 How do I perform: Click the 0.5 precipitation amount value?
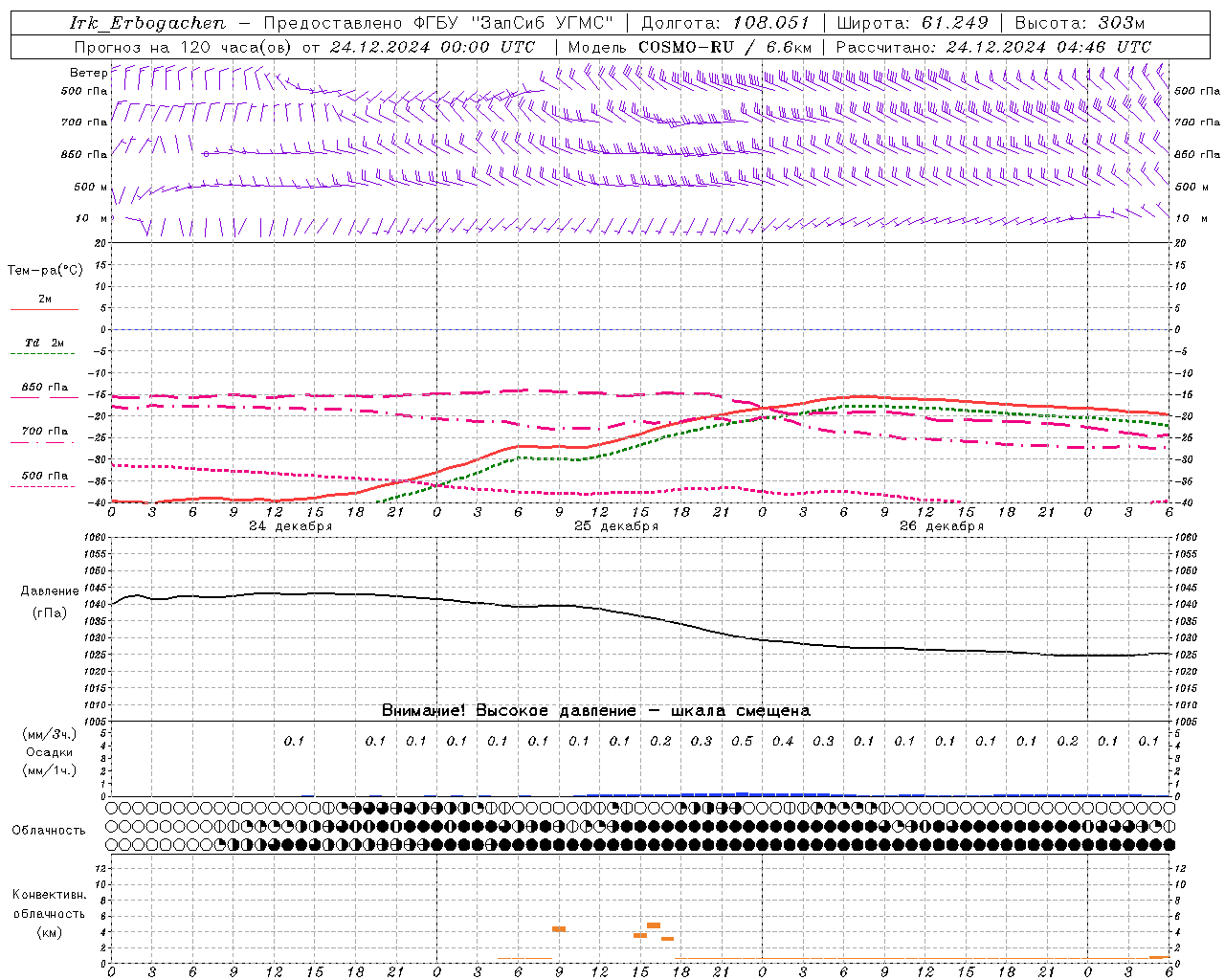pos(742,741)
